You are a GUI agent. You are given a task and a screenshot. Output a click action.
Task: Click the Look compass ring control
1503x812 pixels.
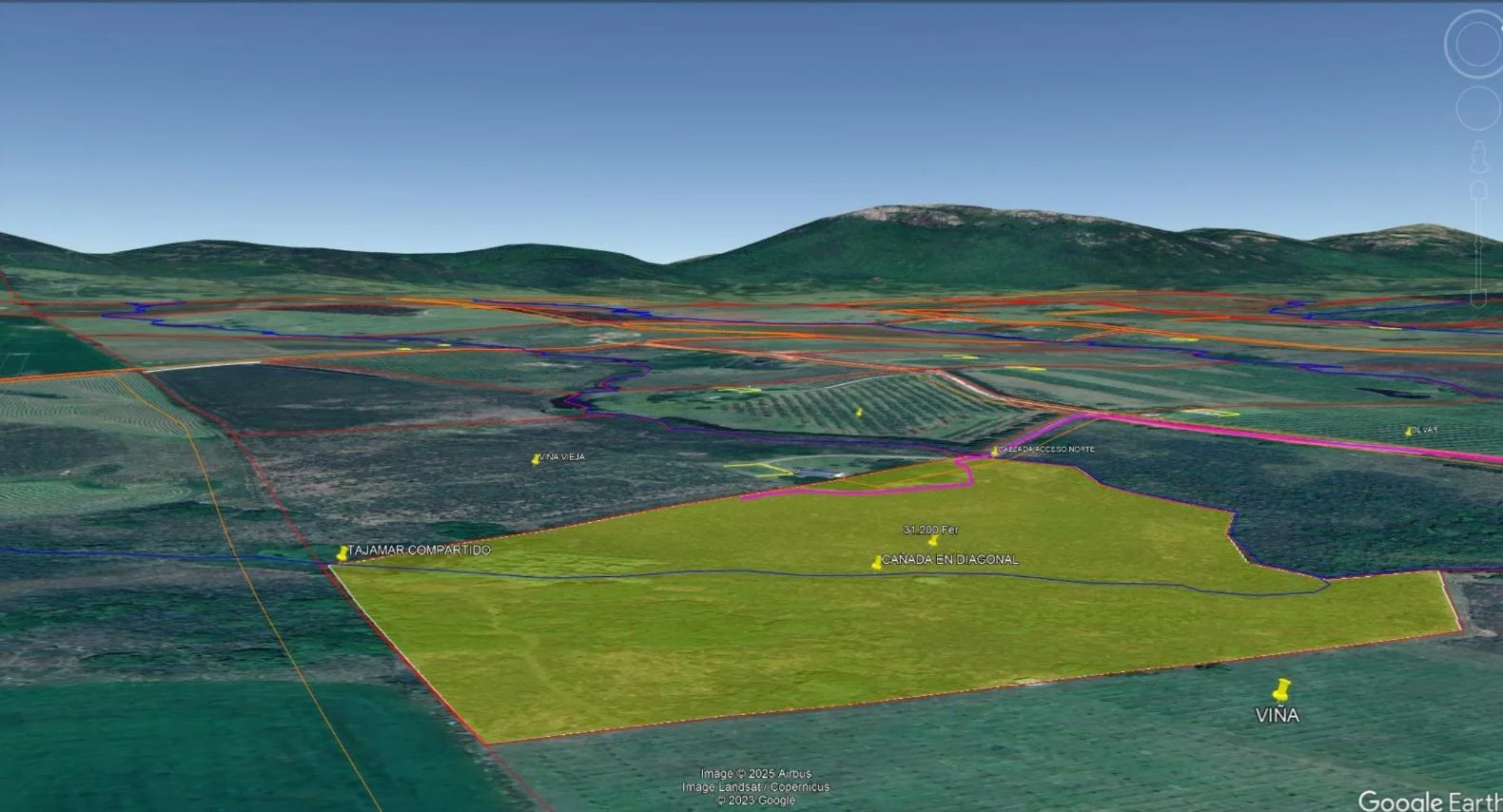click(1475, 44)
